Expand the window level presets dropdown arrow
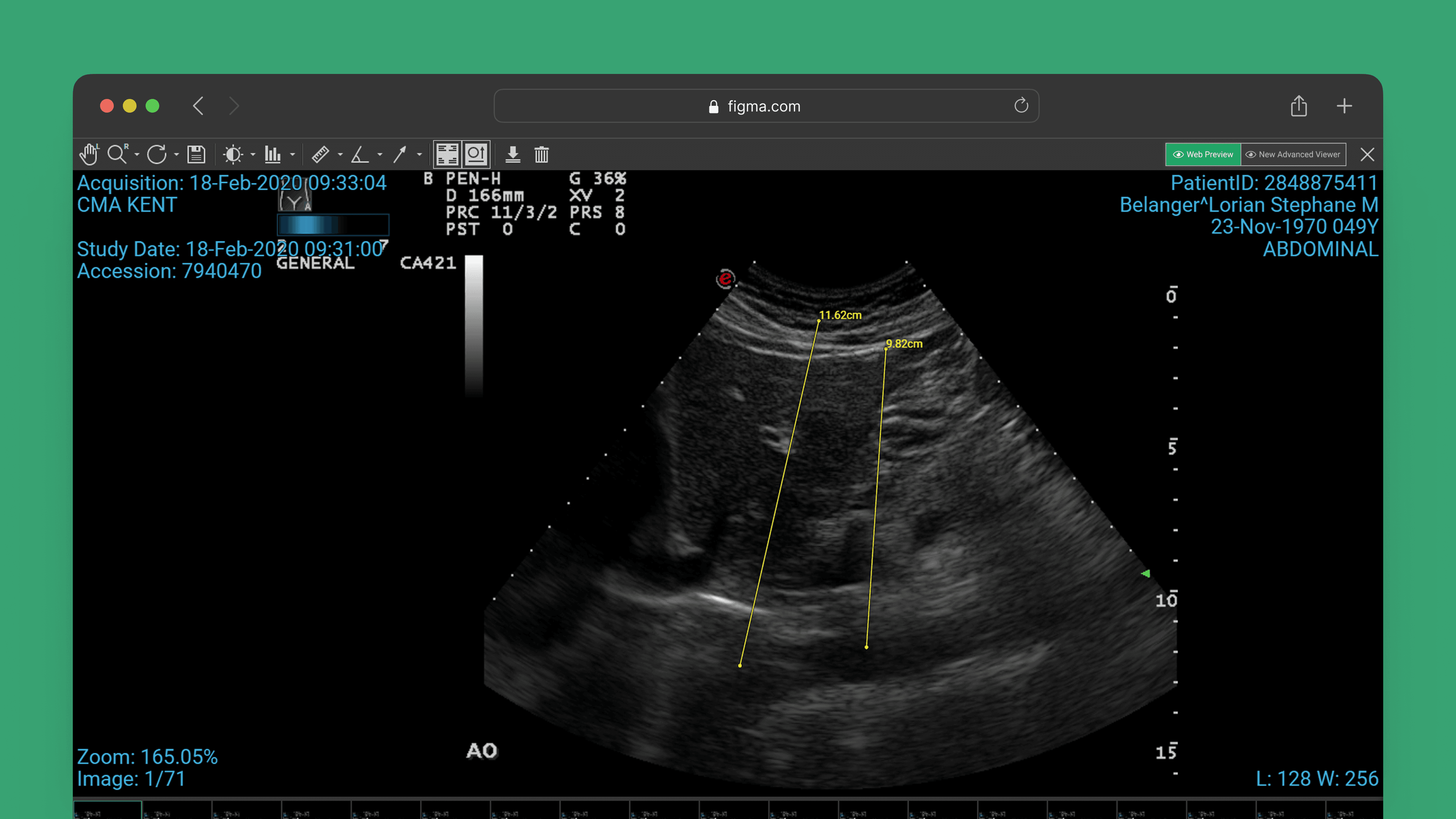Image resolution: width=1456 pixels, height=819 pixels. coord(253,154)
